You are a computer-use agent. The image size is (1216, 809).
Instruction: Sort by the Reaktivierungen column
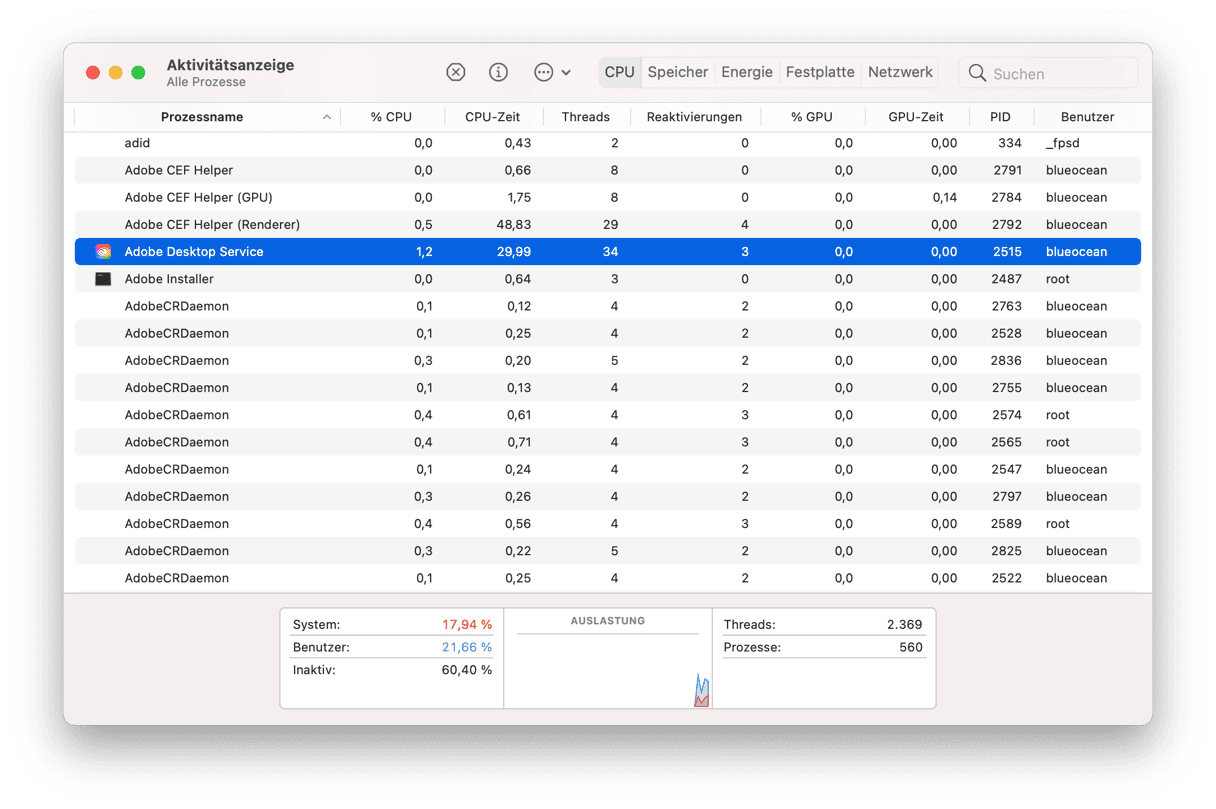coord(695,117)
